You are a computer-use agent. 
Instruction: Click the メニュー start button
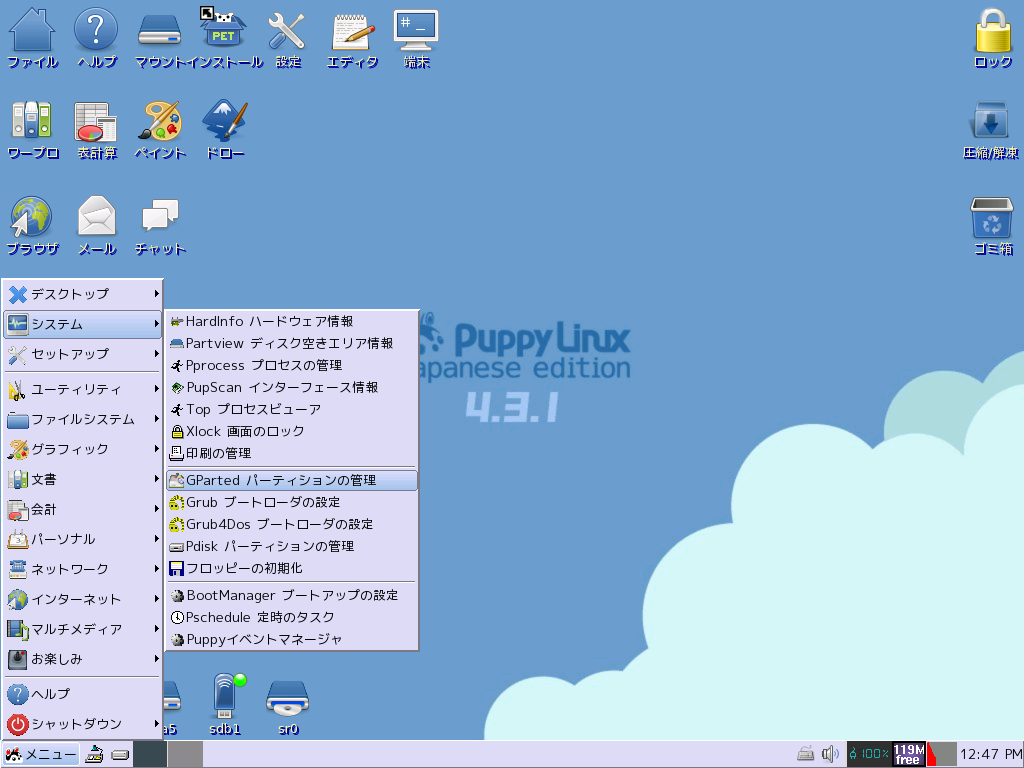(x=40, y=754)
